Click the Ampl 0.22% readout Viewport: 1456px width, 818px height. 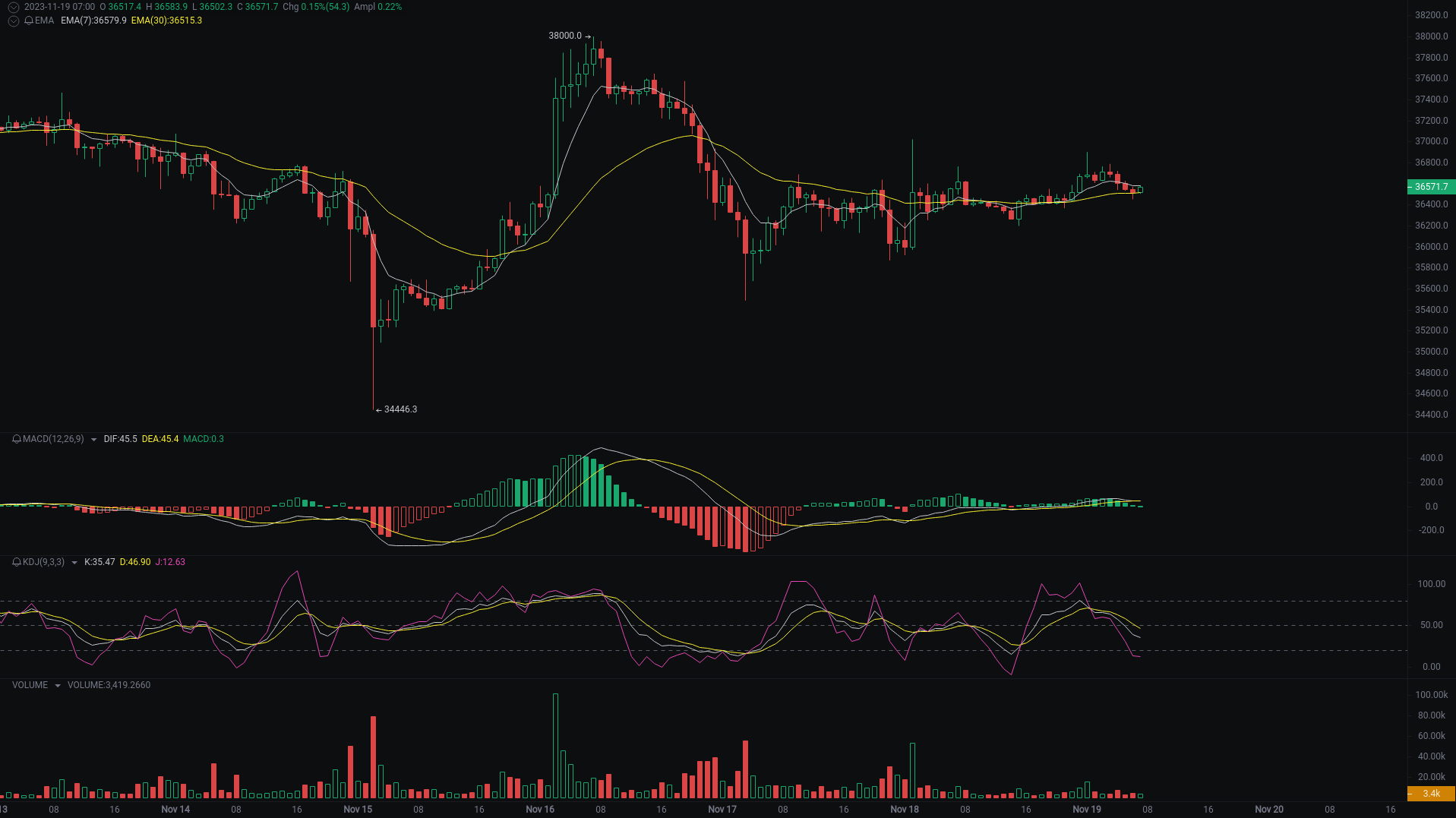point(378,7)
